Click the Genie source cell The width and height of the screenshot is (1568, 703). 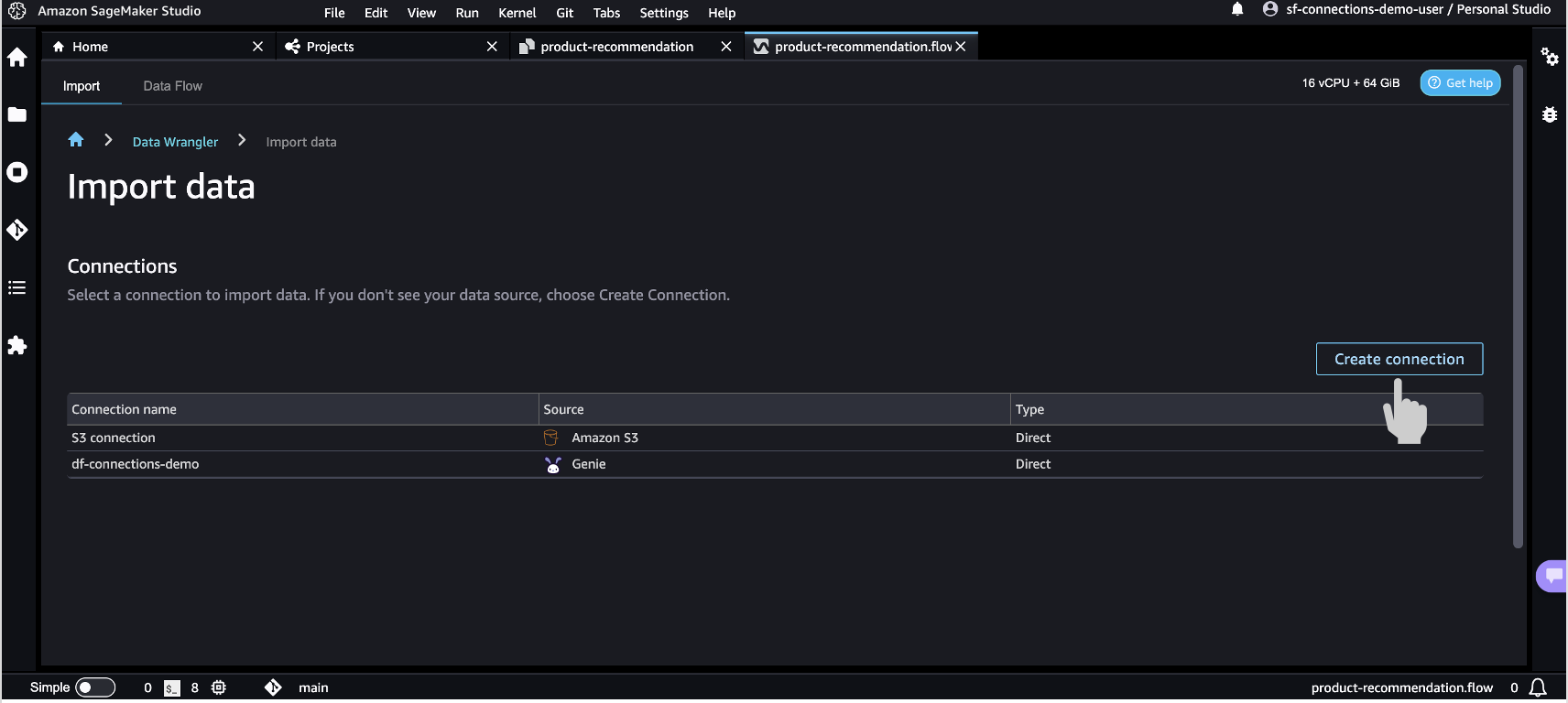(775, 464)
